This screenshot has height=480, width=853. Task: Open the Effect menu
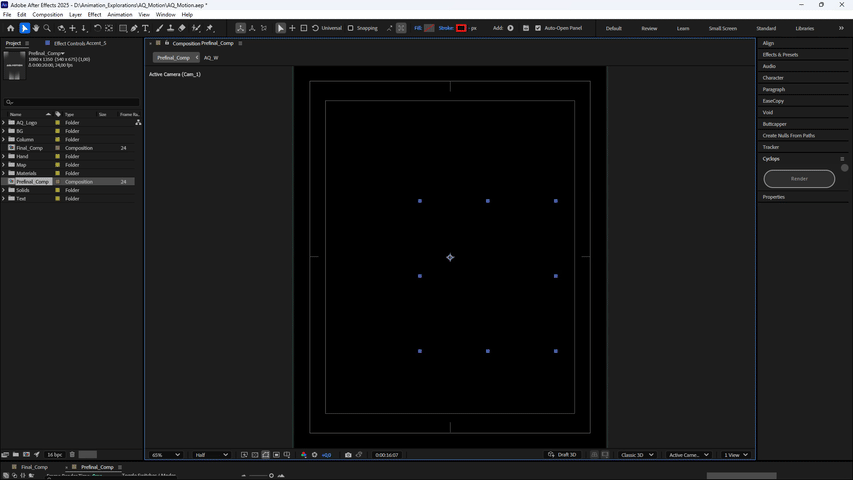click(94, 15)
